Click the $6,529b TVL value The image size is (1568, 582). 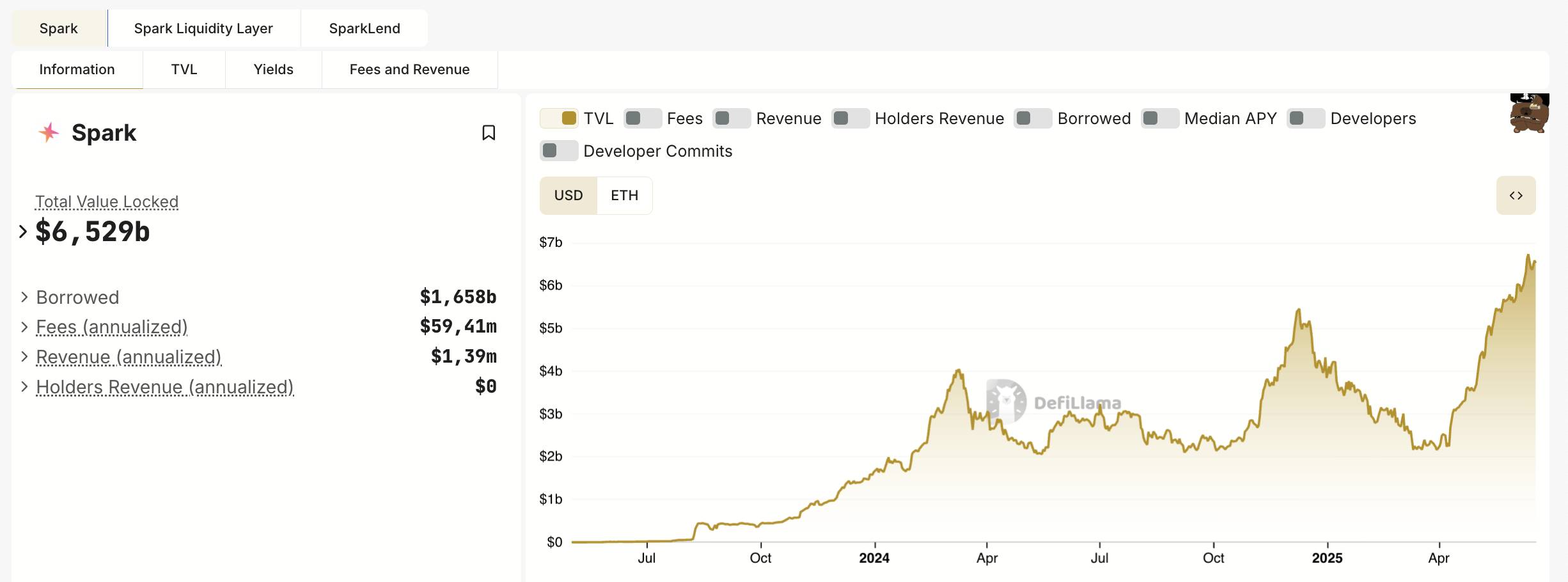click(x=93, y=232)
